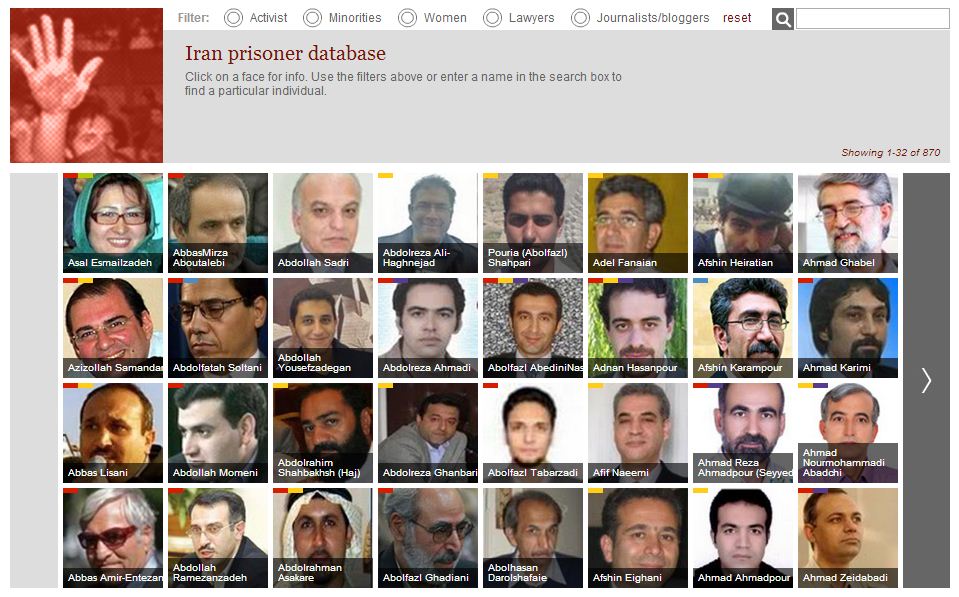Click the raised hand logo image

[86, 85]
